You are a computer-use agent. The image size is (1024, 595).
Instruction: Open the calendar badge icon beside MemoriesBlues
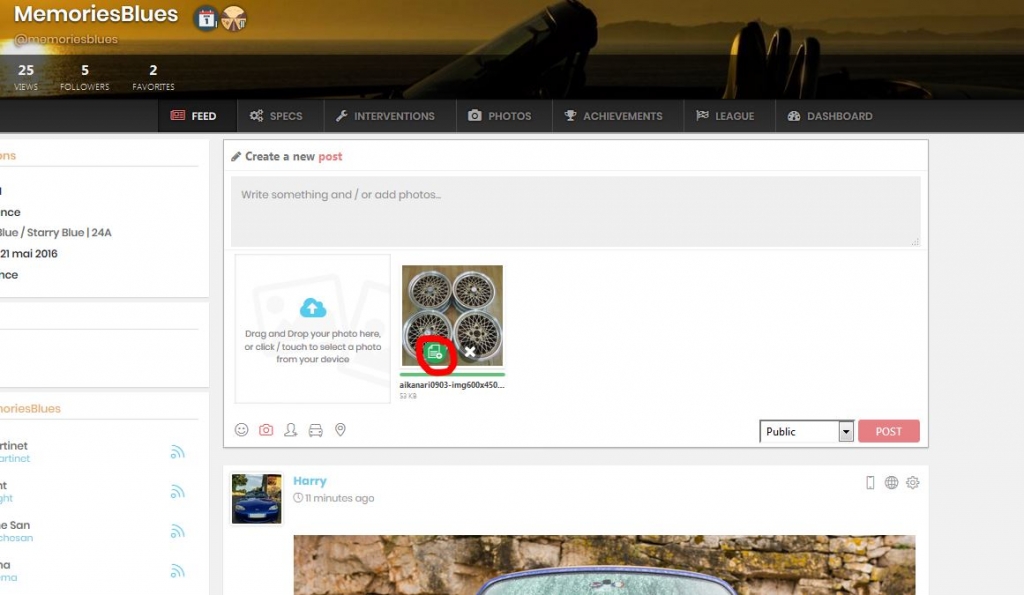point(206,18)
